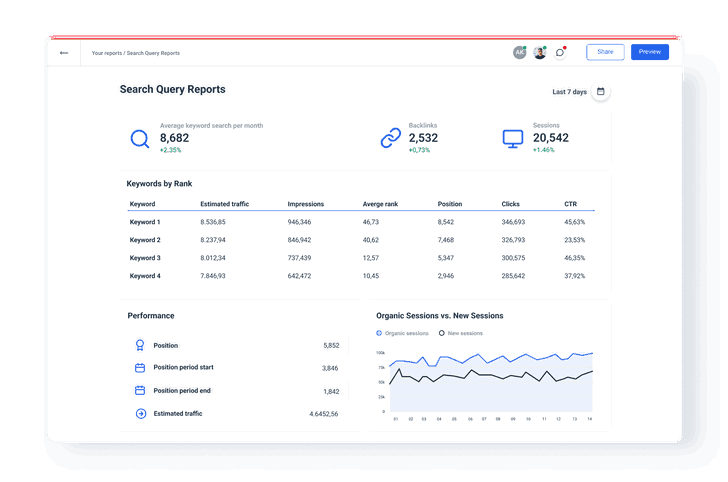Open Search Query Reports breadcrumb link
Screen dimensions: 728x482
click(x=153, y=53)
